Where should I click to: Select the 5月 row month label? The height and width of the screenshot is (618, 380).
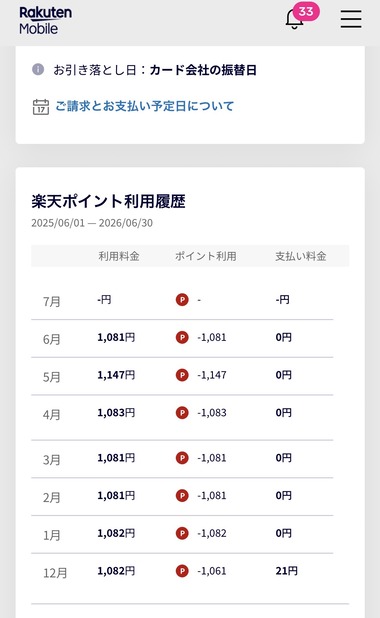[52, 377]
